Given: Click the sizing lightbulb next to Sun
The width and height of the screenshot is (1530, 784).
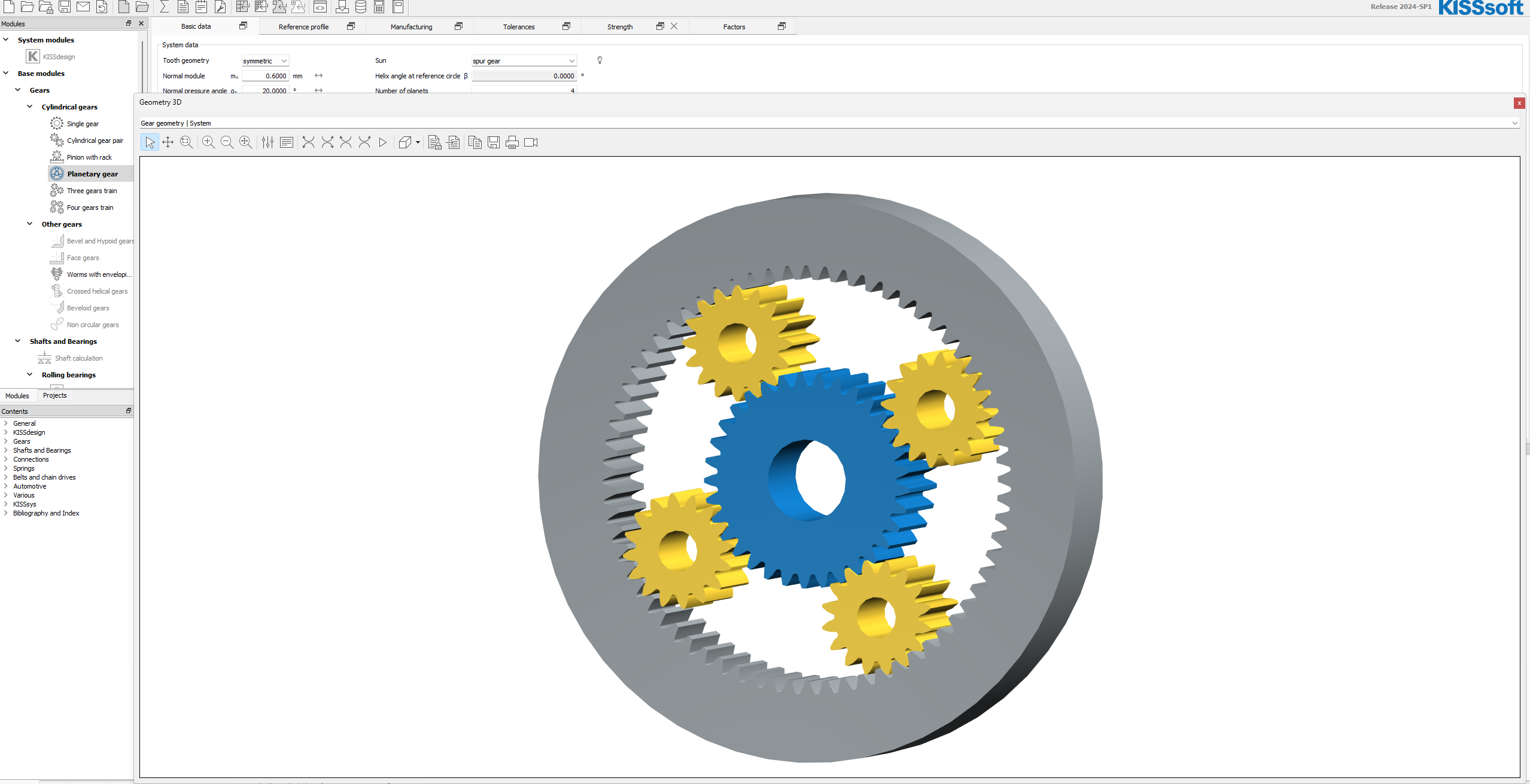Looking at the screenshot, I should (x=600, y=60).
